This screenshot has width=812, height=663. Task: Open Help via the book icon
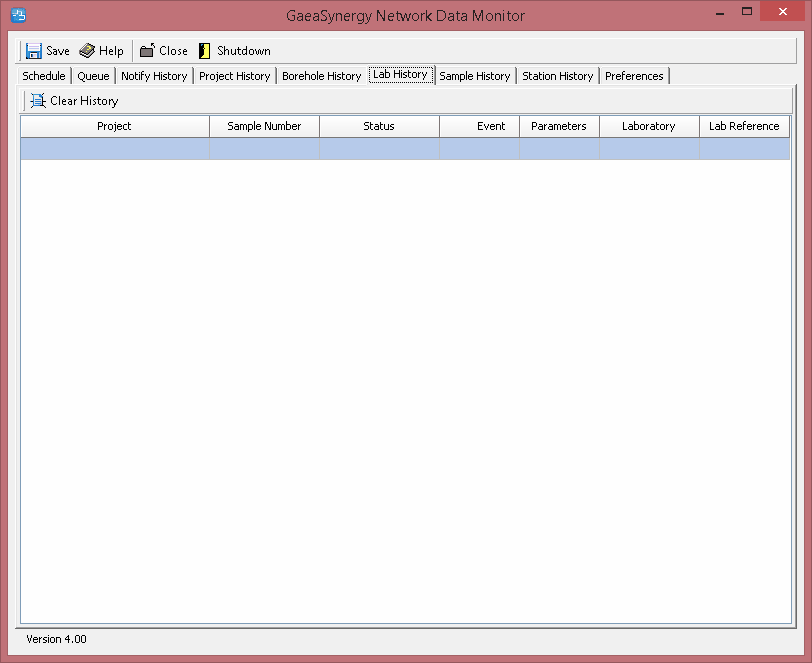(87, 51)
